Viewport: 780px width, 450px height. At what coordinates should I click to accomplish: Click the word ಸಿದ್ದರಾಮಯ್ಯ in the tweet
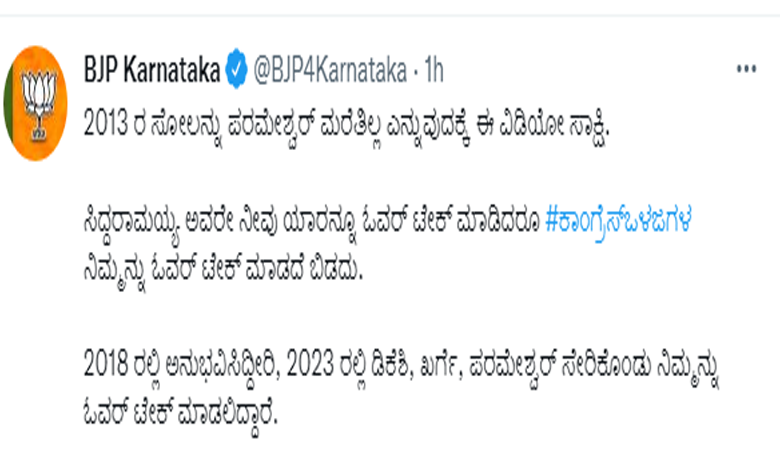(131, 223)
